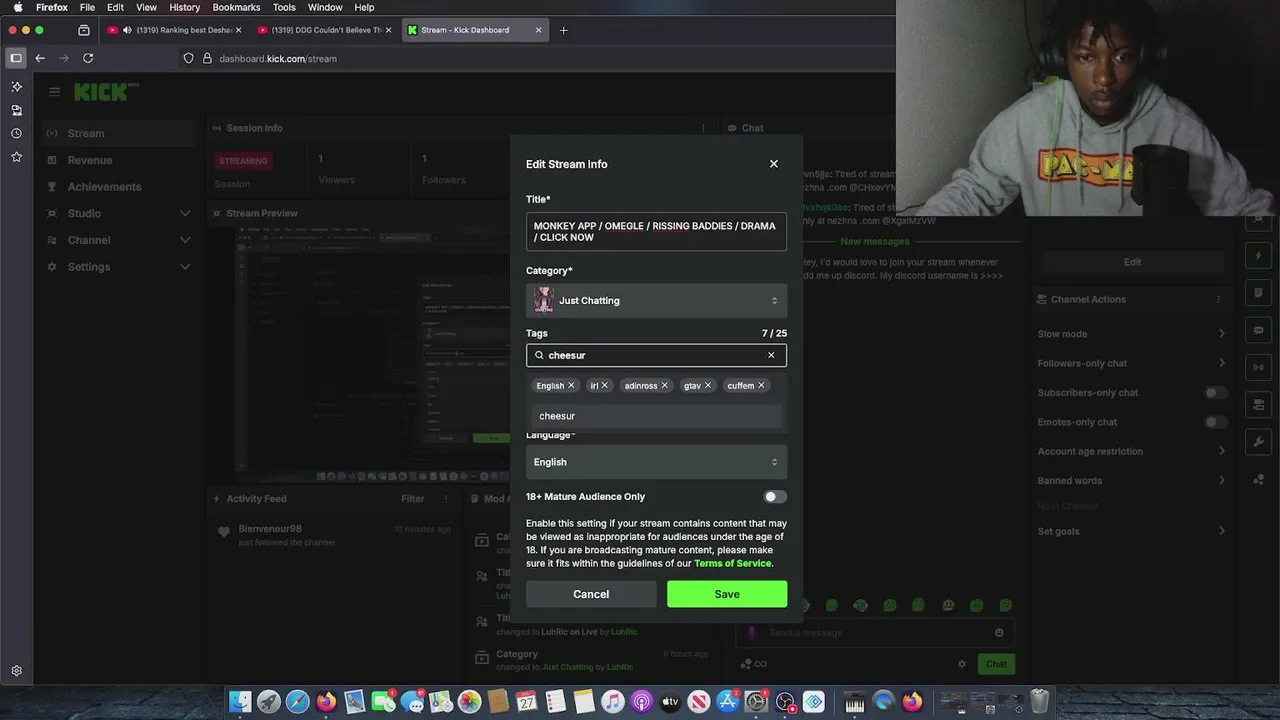Open the History menu
The width and height of the screenshot is (1280, 720).
point(184,7)
